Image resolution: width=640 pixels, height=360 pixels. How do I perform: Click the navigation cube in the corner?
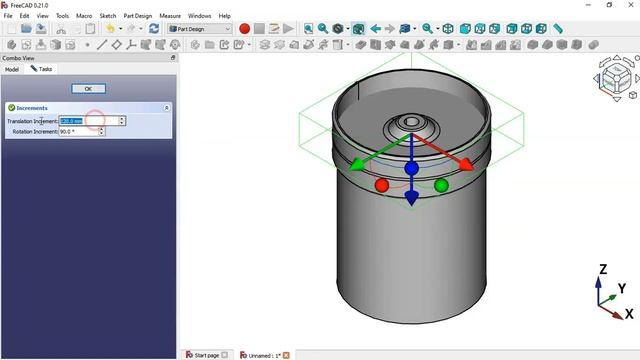click(617, 78)
